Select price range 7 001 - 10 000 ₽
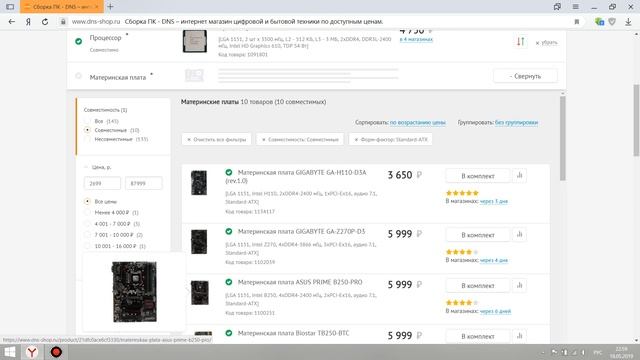The width and height of the screenshot is (640, 360). (x=87, y=235)
